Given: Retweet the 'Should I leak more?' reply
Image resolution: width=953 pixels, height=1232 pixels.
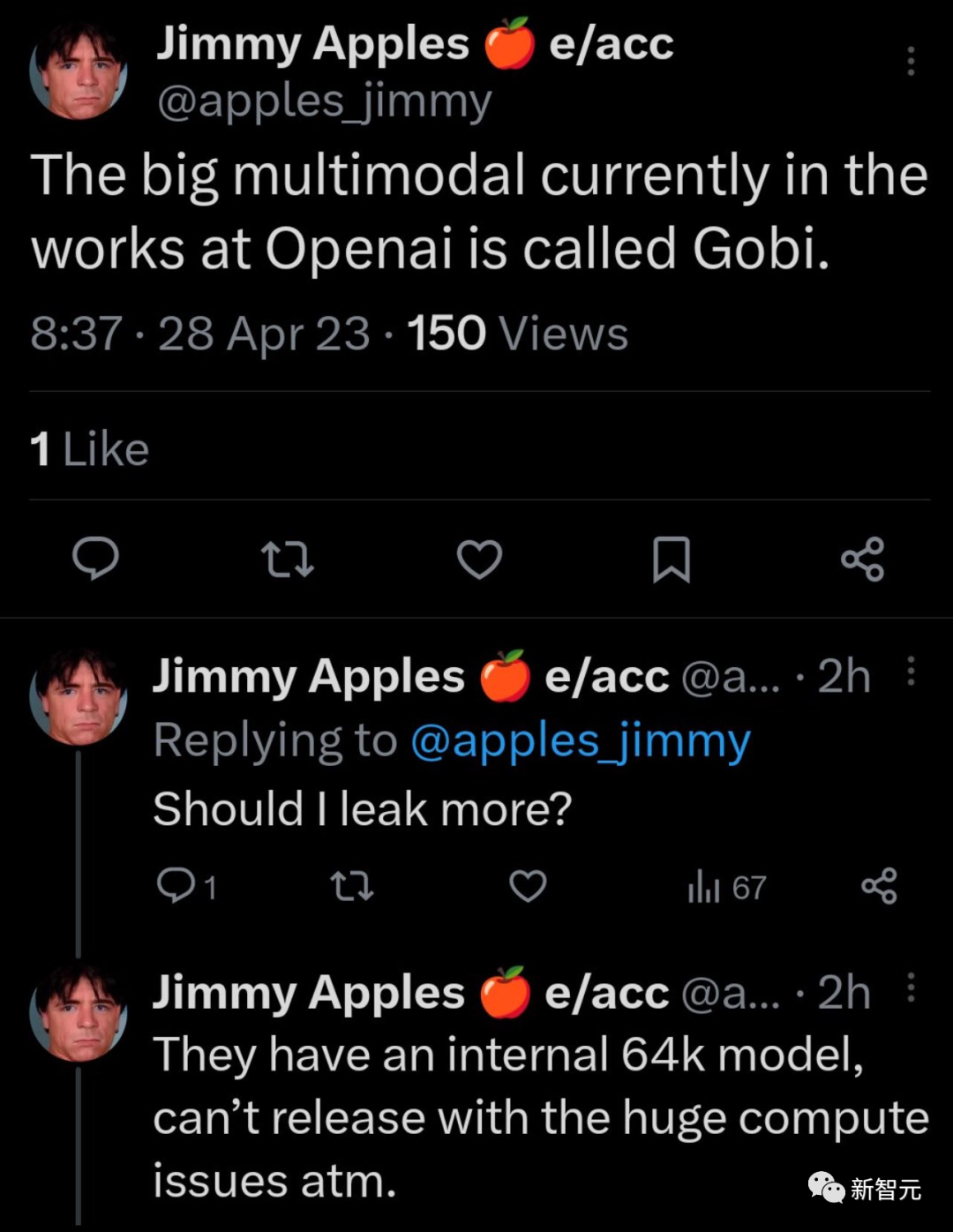Looking at the screenshot, I should pos(351,888).
